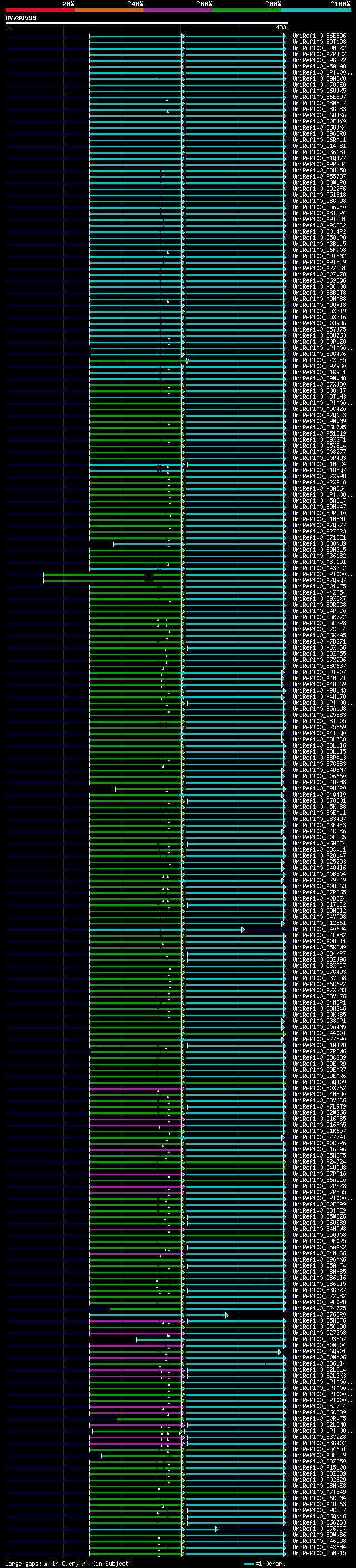Open hit UniRef100_B9GH22
Screen dimensions: 356x1568
tap(319, 60)
